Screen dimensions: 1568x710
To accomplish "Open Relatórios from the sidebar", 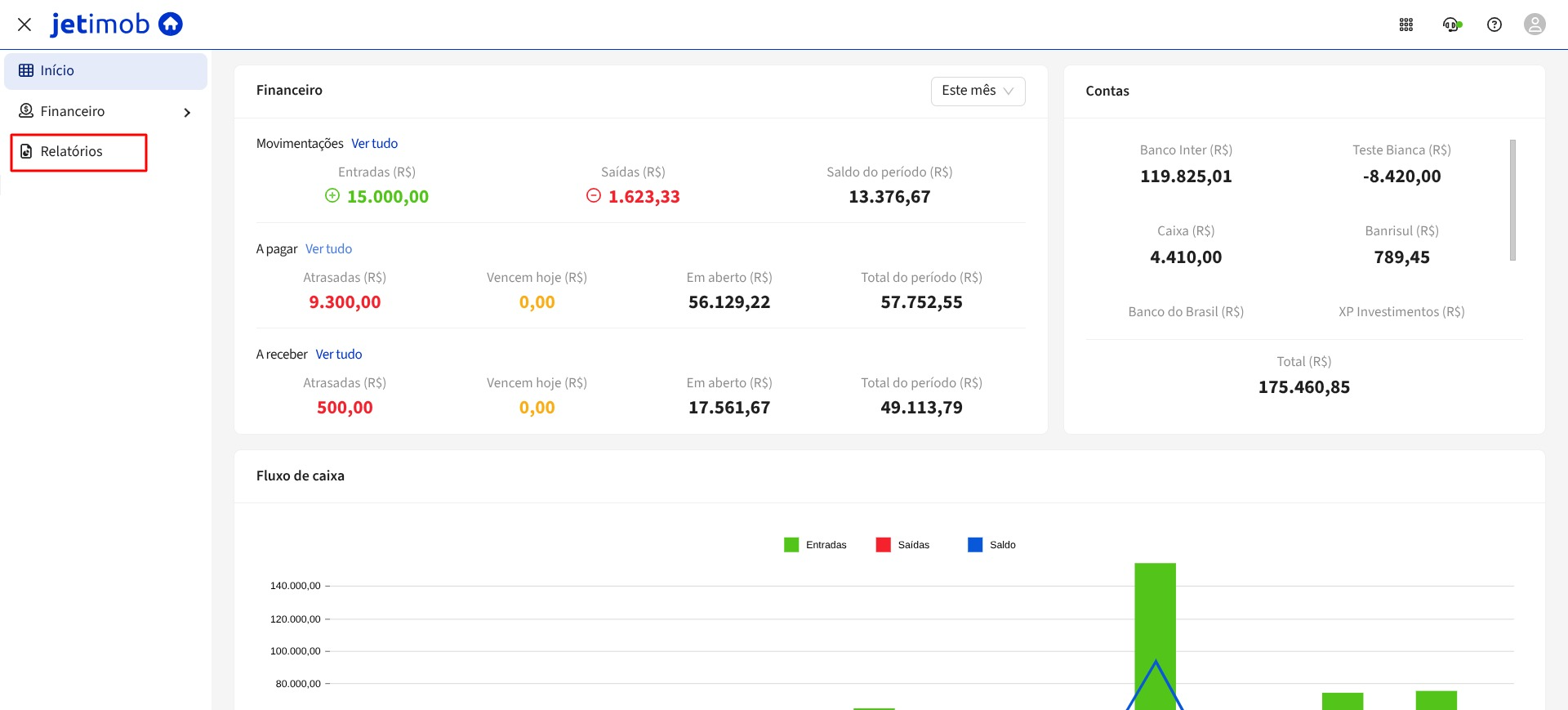I will 72,152.
